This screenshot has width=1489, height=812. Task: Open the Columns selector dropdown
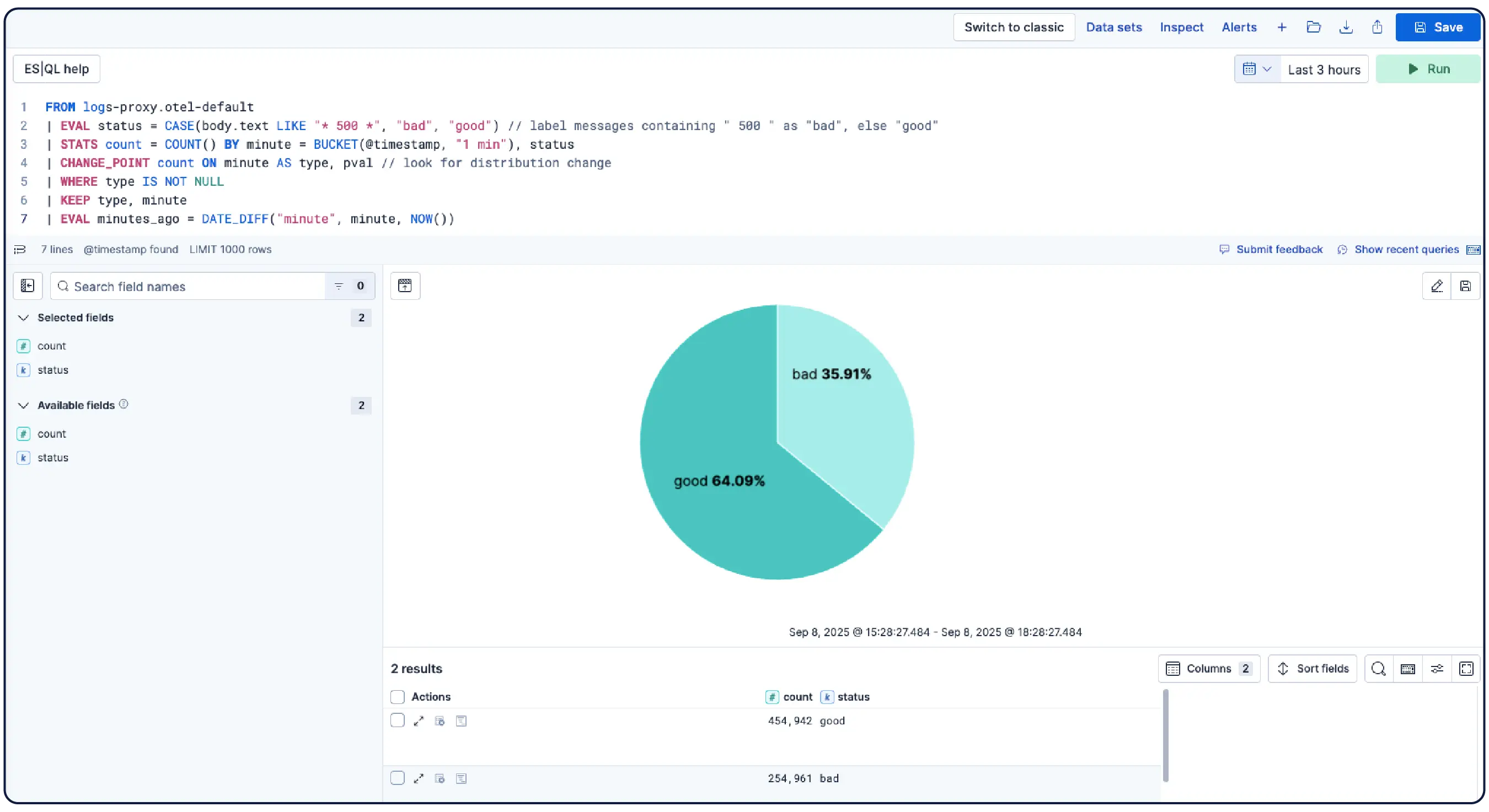click(1209, 669)
